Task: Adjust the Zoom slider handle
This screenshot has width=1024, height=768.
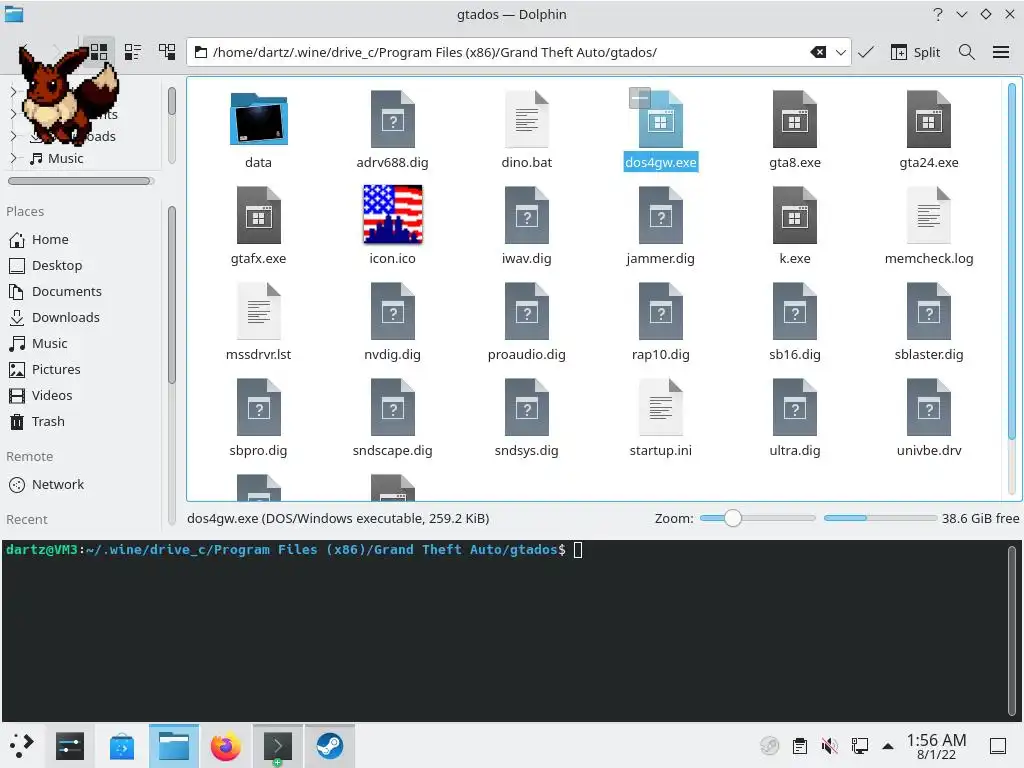Action: coord(733,518)
